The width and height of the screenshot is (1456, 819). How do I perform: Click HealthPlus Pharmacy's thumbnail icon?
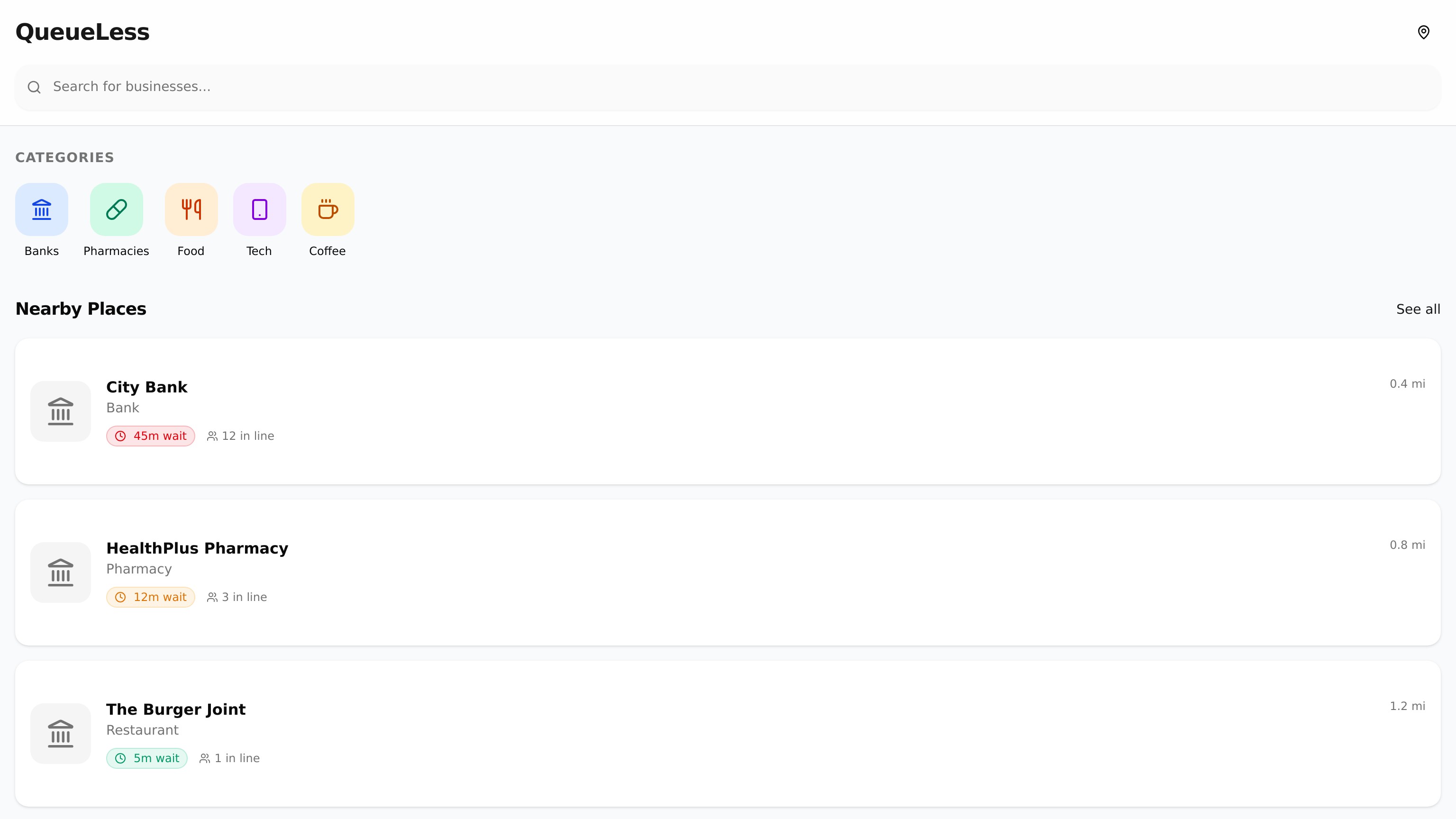click(61, 572)
